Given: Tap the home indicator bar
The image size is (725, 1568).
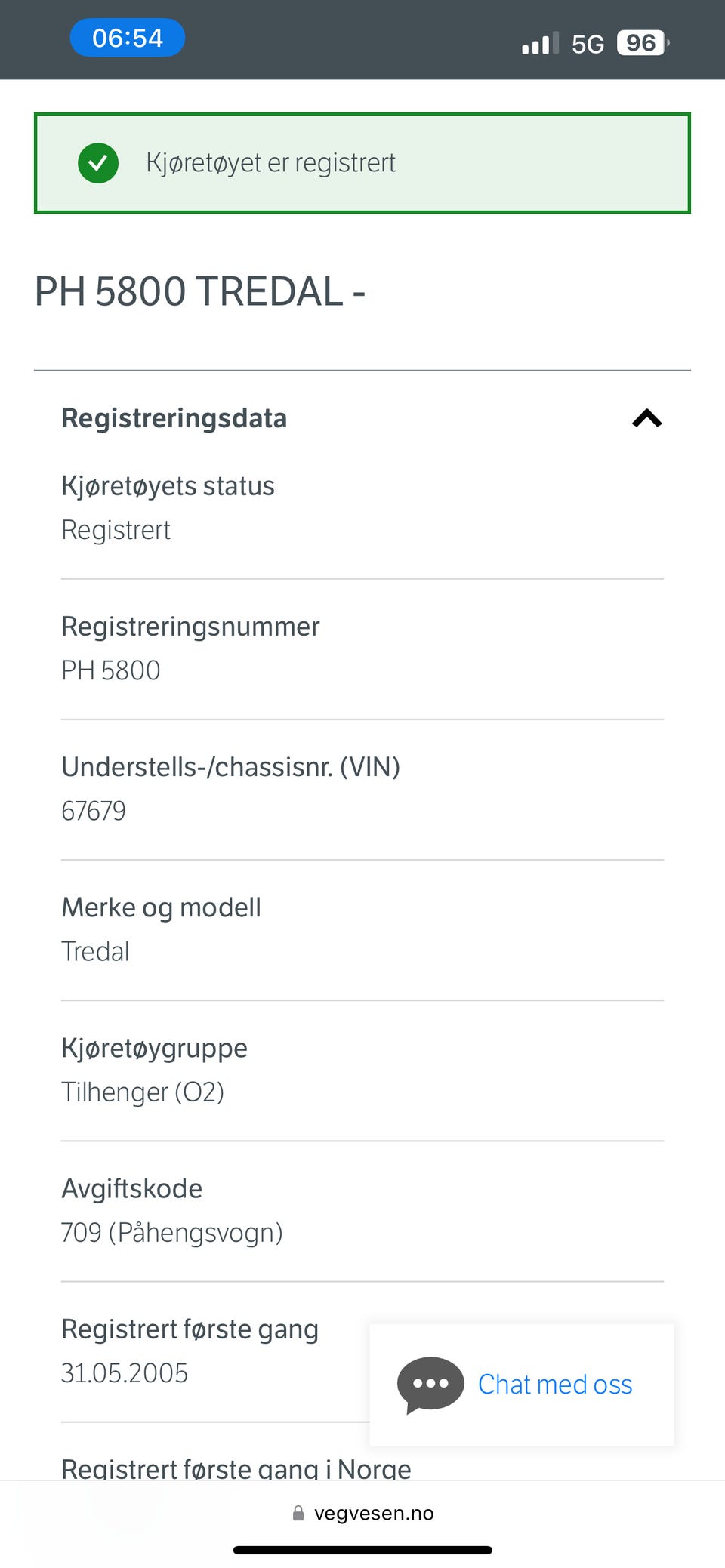Looking at the screenshot, I should 362,1550.
